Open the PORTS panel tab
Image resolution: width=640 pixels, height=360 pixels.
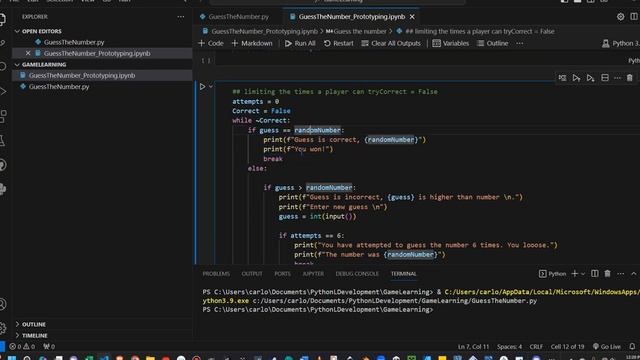282,274
